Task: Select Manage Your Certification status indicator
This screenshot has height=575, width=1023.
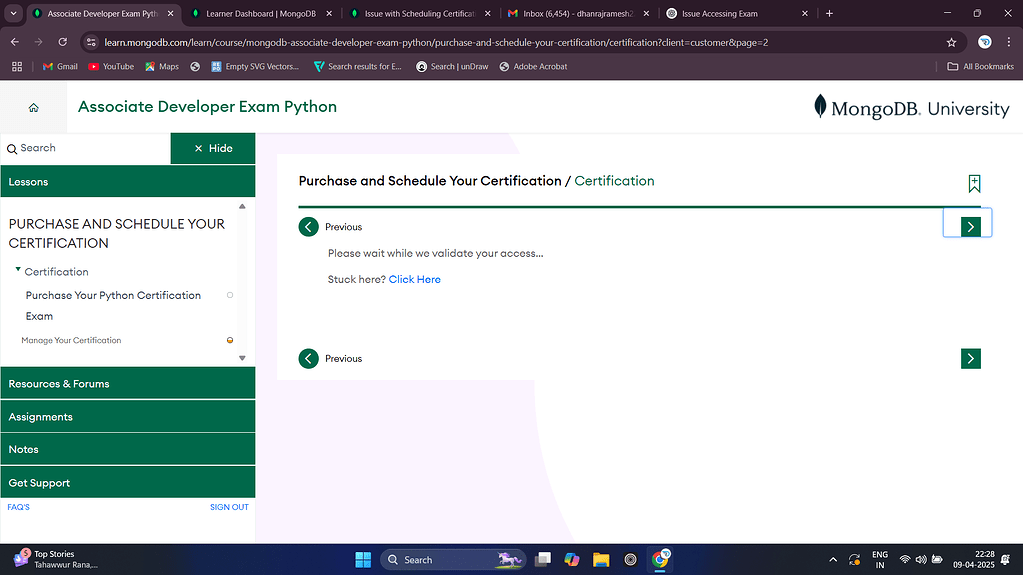Action: (230, 341)
